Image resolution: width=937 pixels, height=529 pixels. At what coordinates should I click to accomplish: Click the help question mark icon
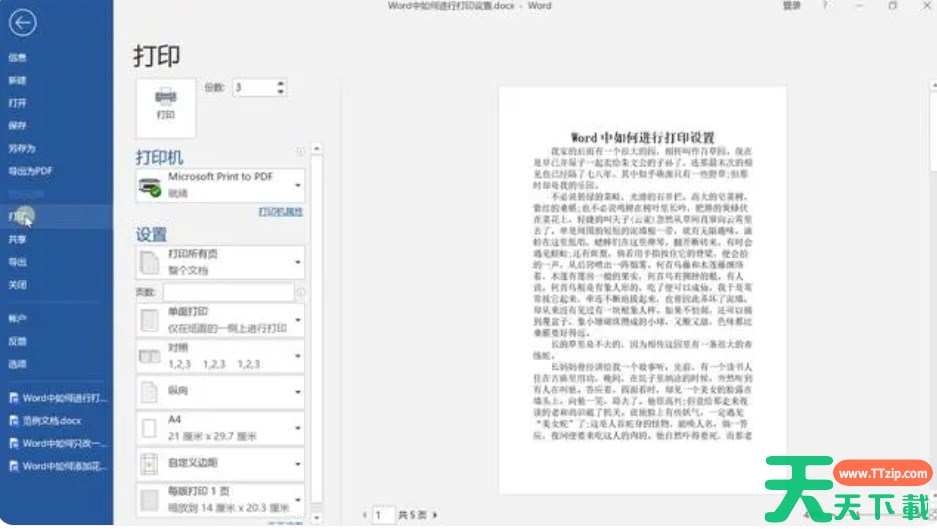(x=825, y=6)
